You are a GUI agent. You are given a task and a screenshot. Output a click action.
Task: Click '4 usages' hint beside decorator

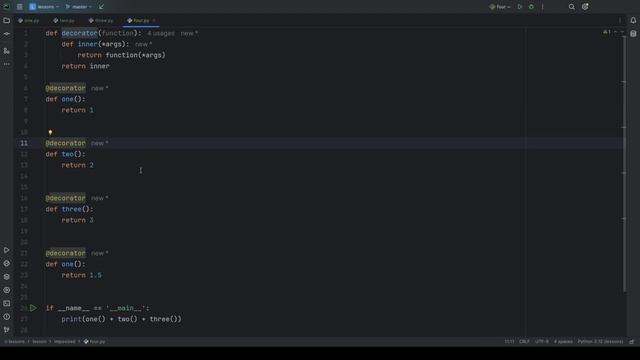click(x=161, y=33)
